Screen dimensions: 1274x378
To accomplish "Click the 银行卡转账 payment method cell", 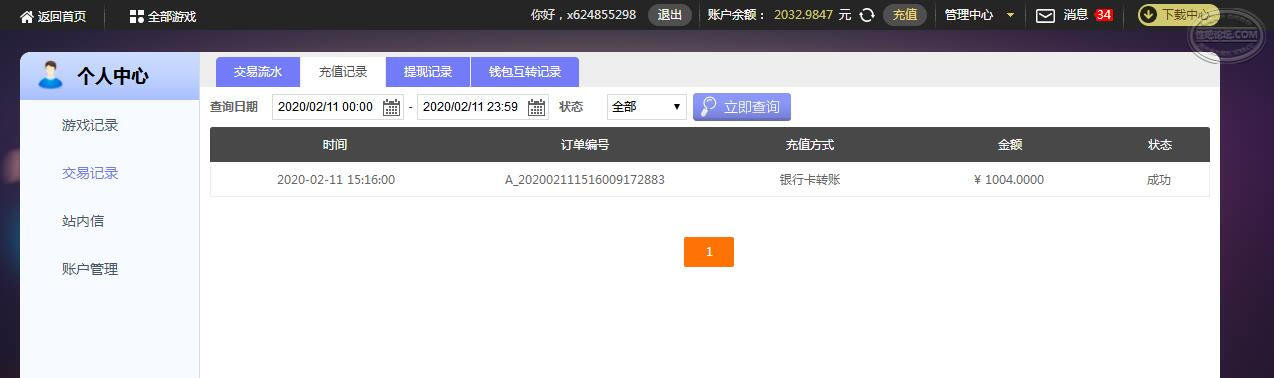I will pyautogui.click(x=810, y=180).
